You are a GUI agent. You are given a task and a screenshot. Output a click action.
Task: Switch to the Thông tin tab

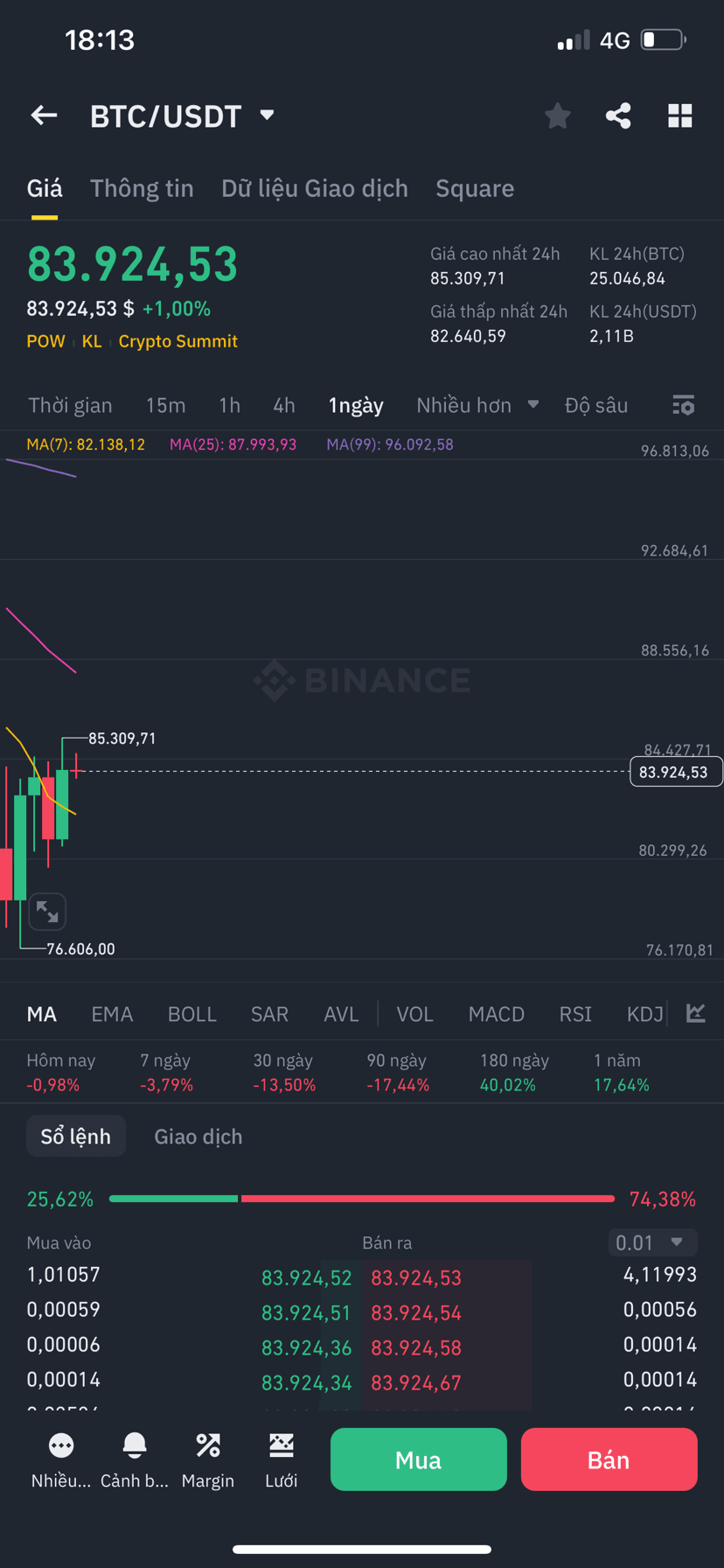click(142, 188)
